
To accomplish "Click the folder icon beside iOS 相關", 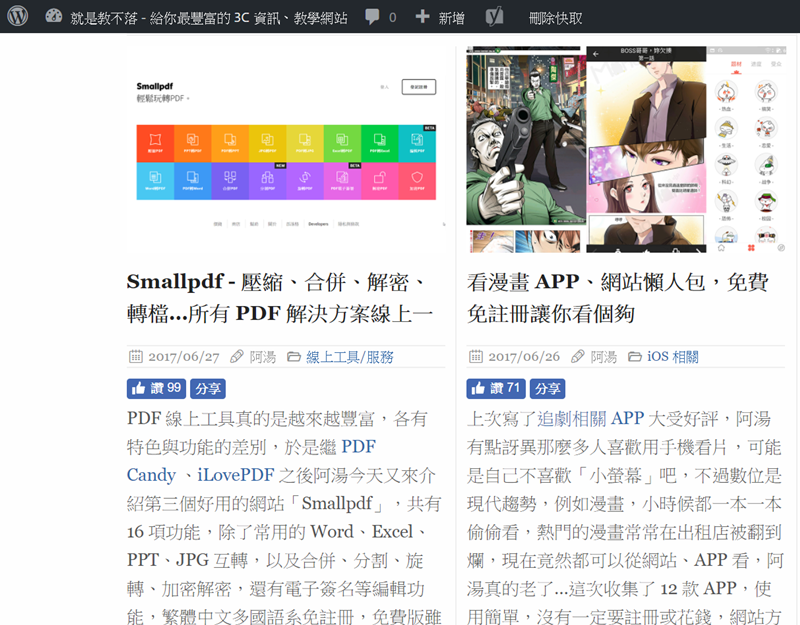I will tap(634, 357).
